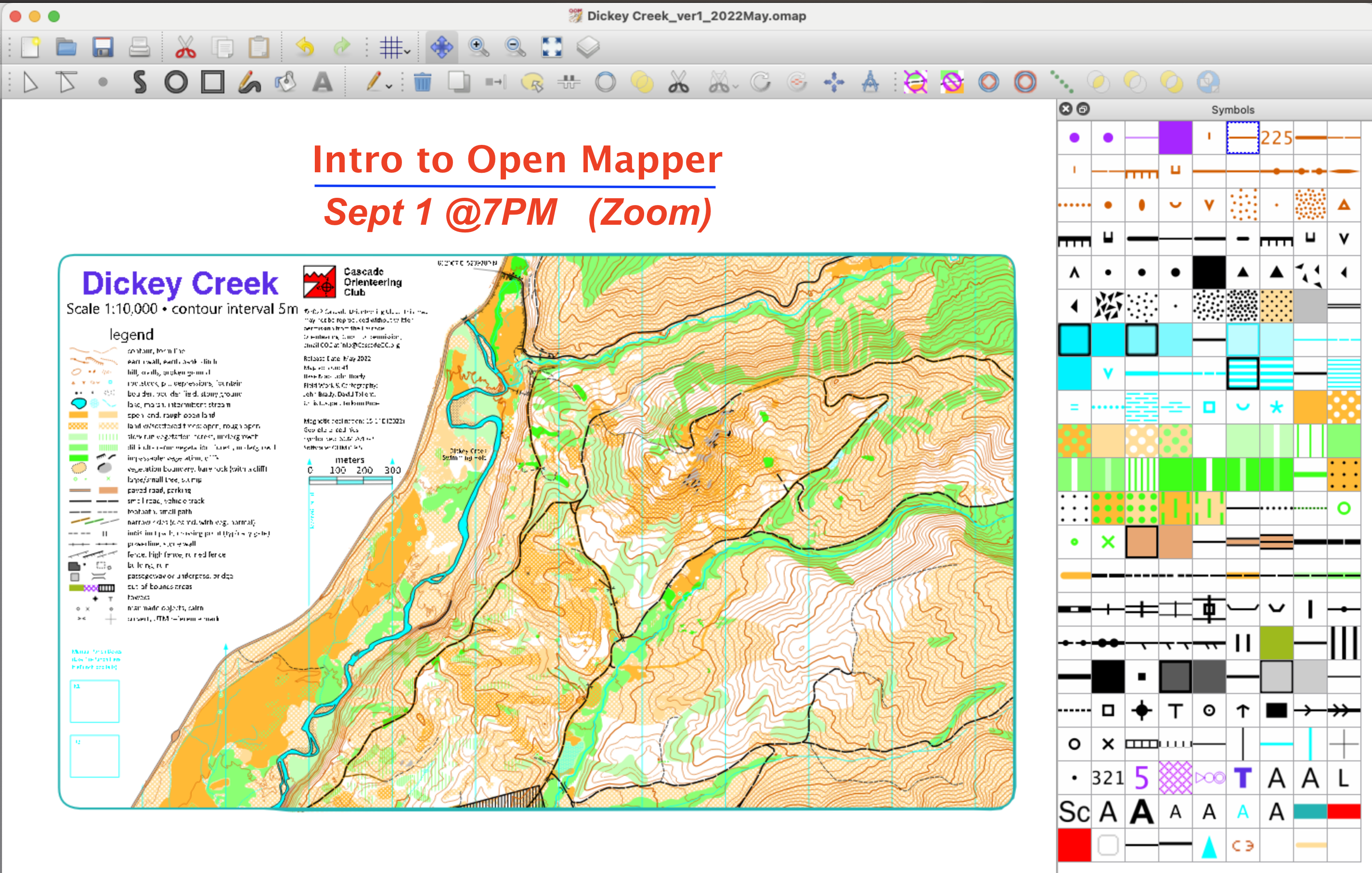Create a new map with New icon
Image resolution: width=1372 pixels, height=873 pixels.
[30, 47]
